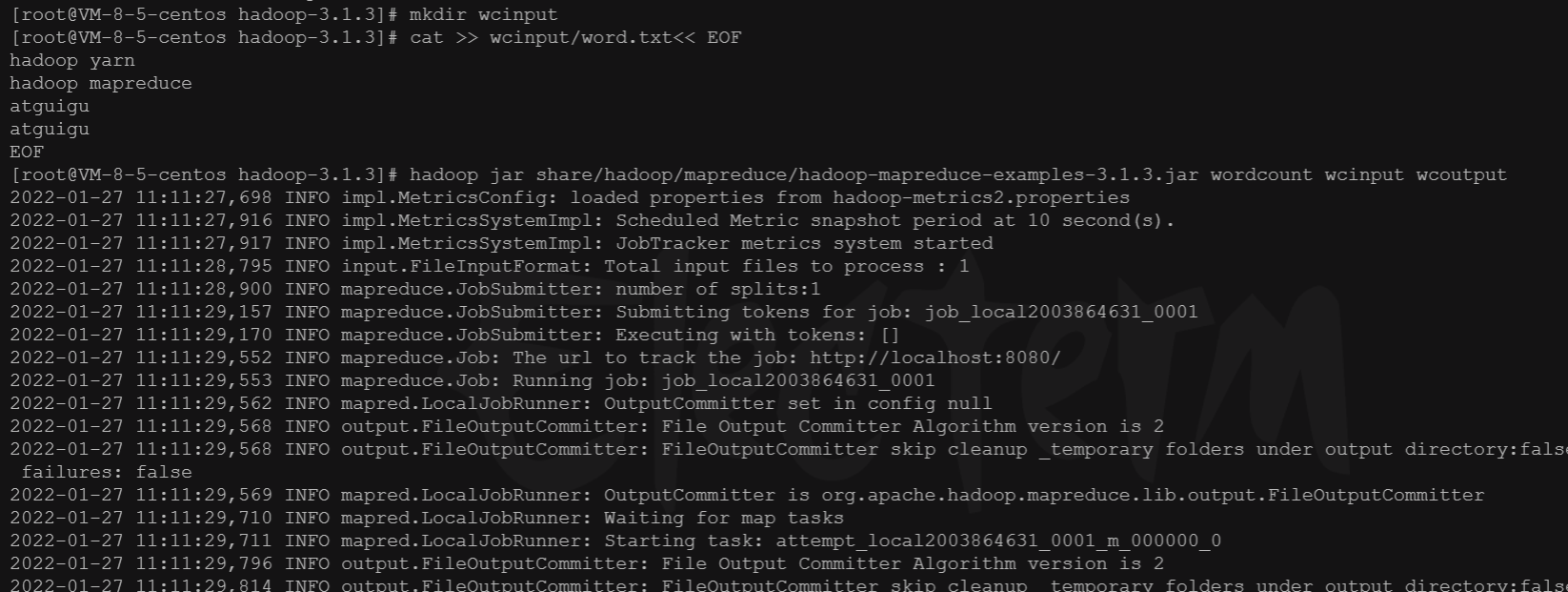Click 'loaded properties from hadoop-metrics2.properties' message
The width and height of the screenshot is (1568, 592).
pyautogui.click(x=850, y=197)
